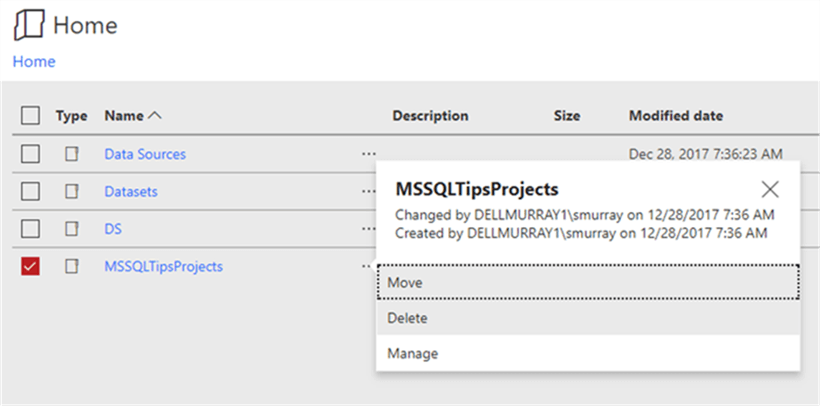Click the Data Sources folder type icon
The image size is (820, 406).
(x=72, y=154)
